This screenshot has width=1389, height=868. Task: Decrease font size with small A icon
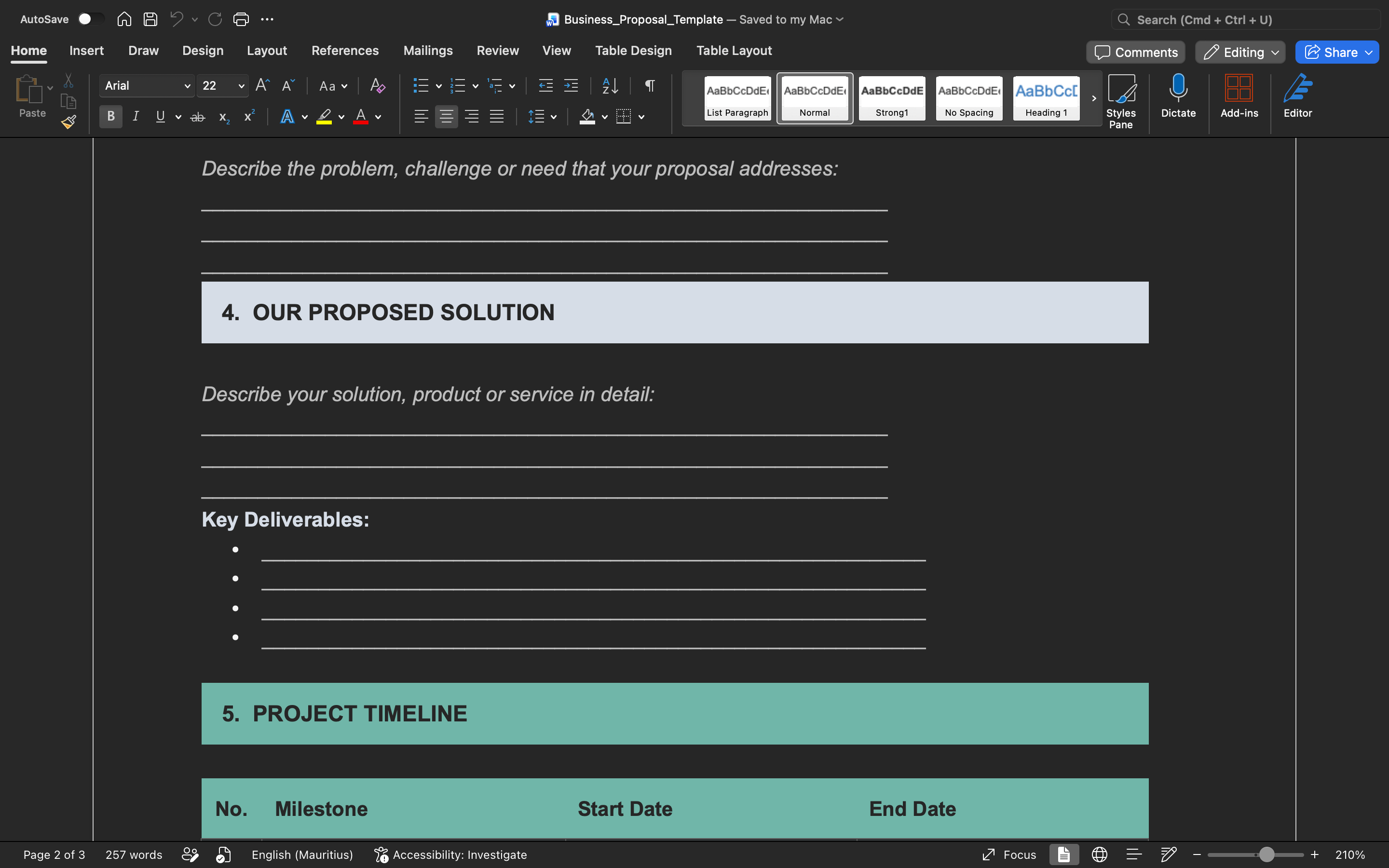[x=288, y=85]
